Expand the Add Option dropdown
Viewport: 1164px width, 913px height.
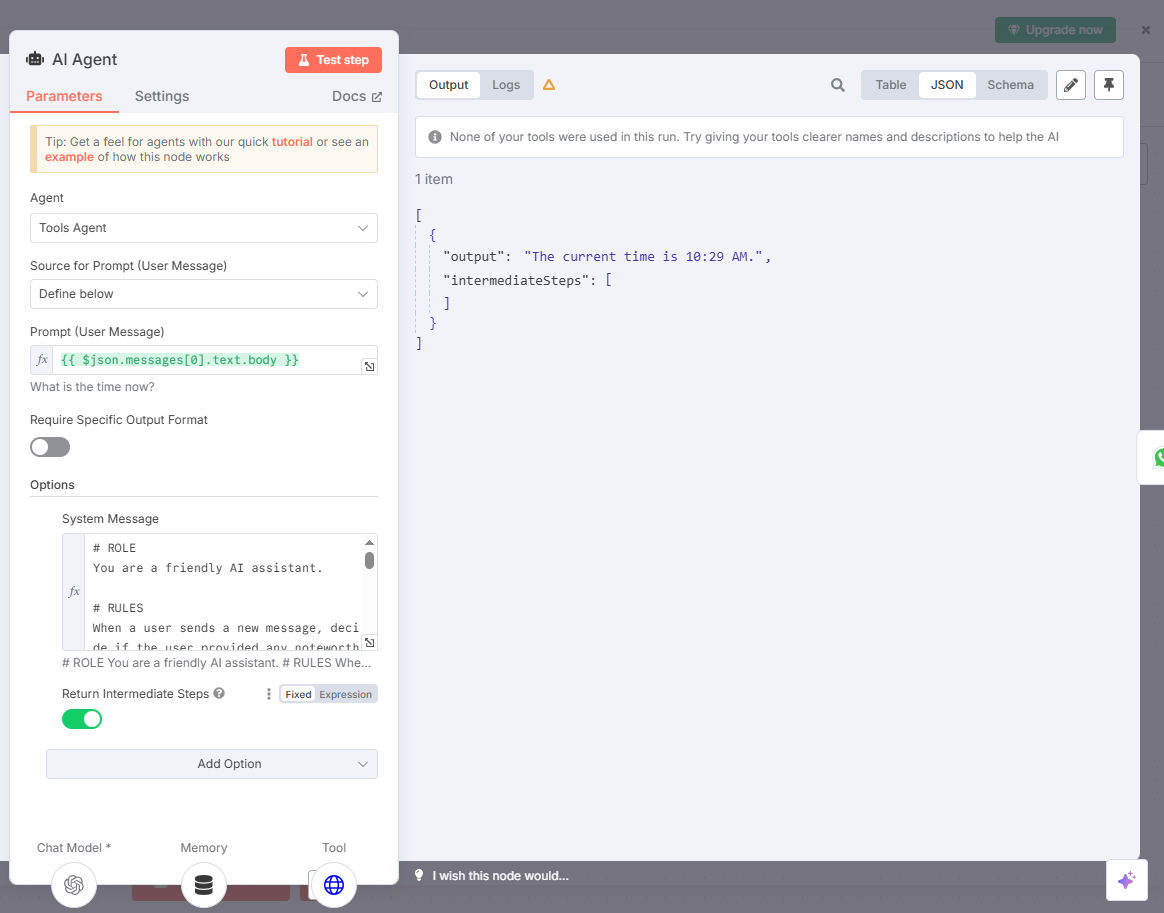pos(212,764)
